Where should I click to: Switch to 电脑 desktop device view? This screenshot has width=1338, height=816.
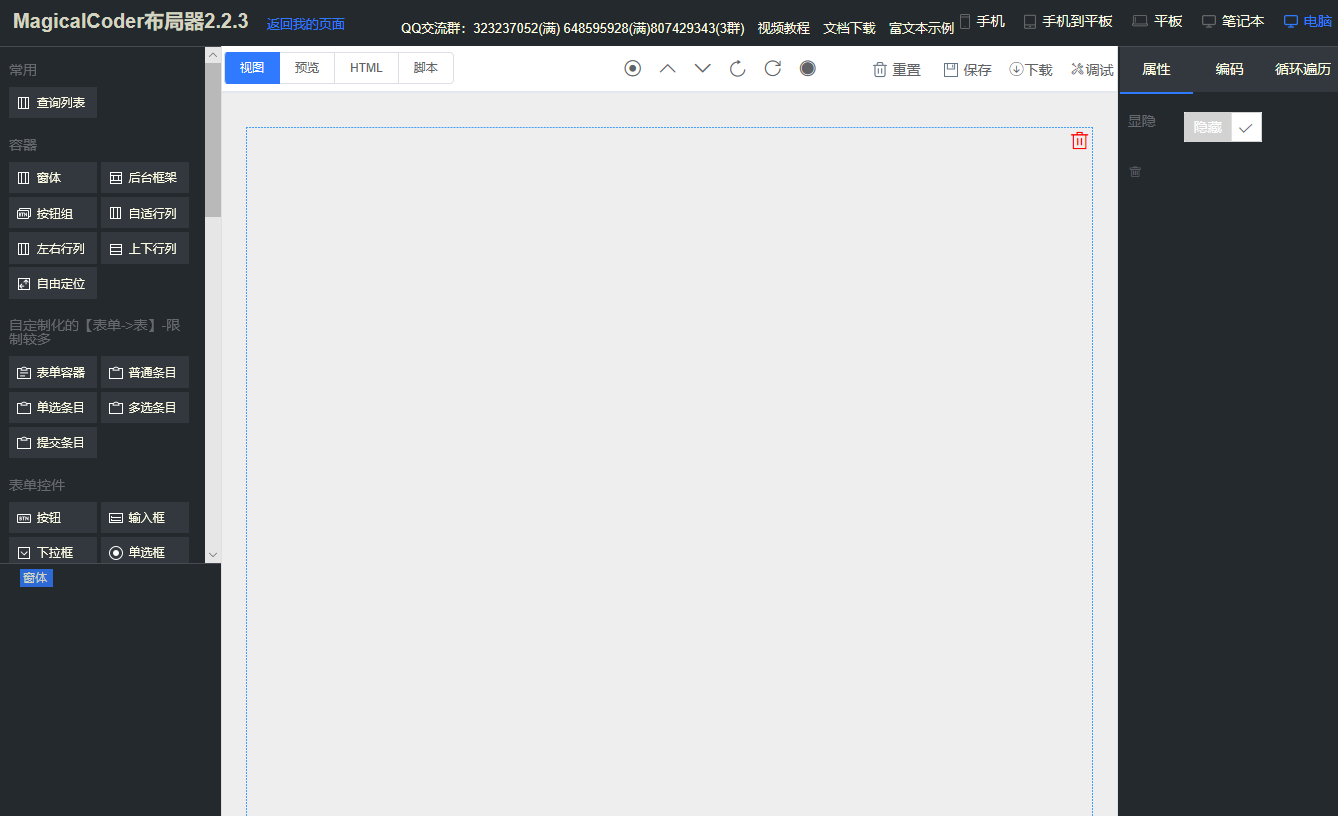[x=1308, y=21]
